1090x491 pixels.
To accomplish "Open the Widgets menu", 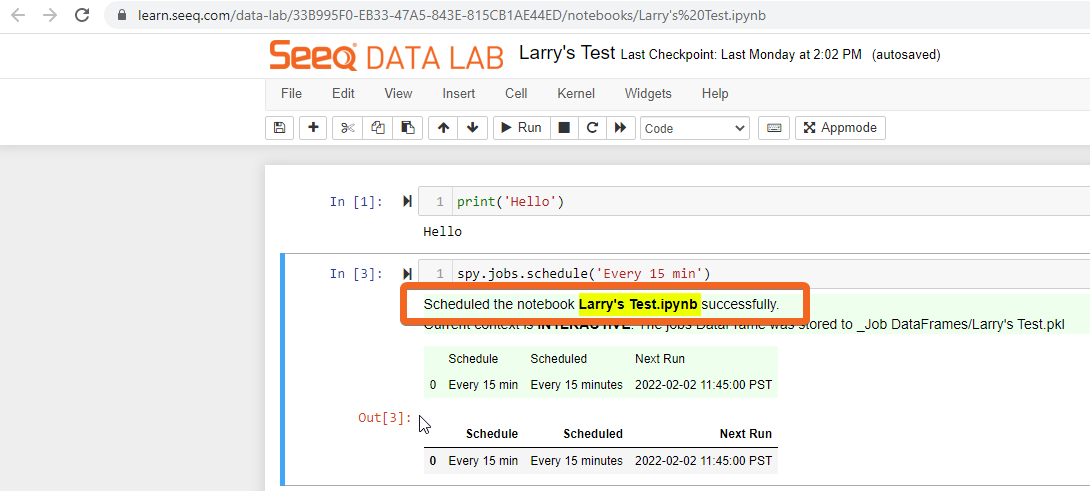I will click(648, 93).
